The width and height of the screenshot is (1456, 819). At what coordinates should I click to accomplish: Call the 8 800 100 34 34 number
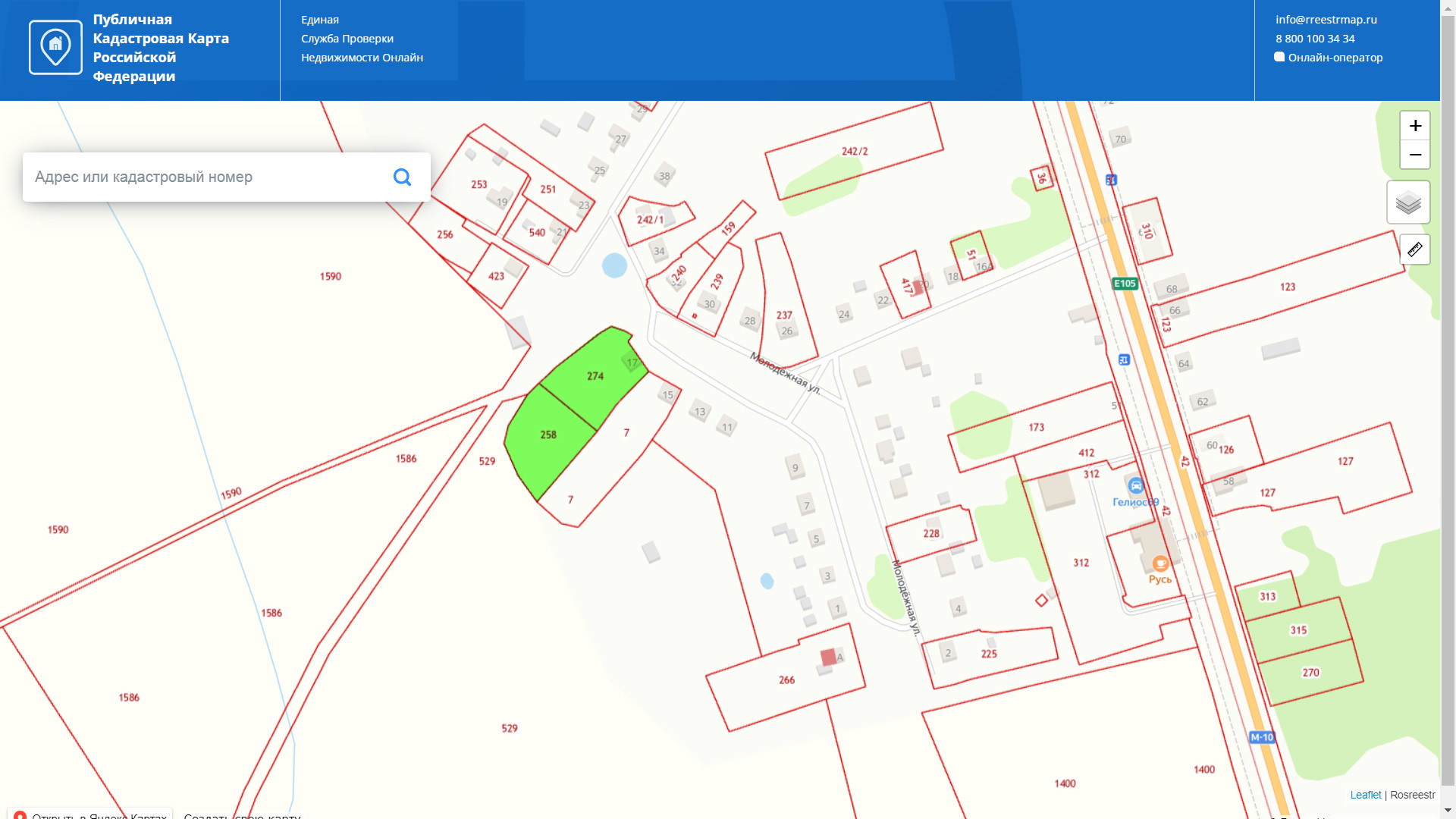pyautogui.click(x=1315, y=39)
